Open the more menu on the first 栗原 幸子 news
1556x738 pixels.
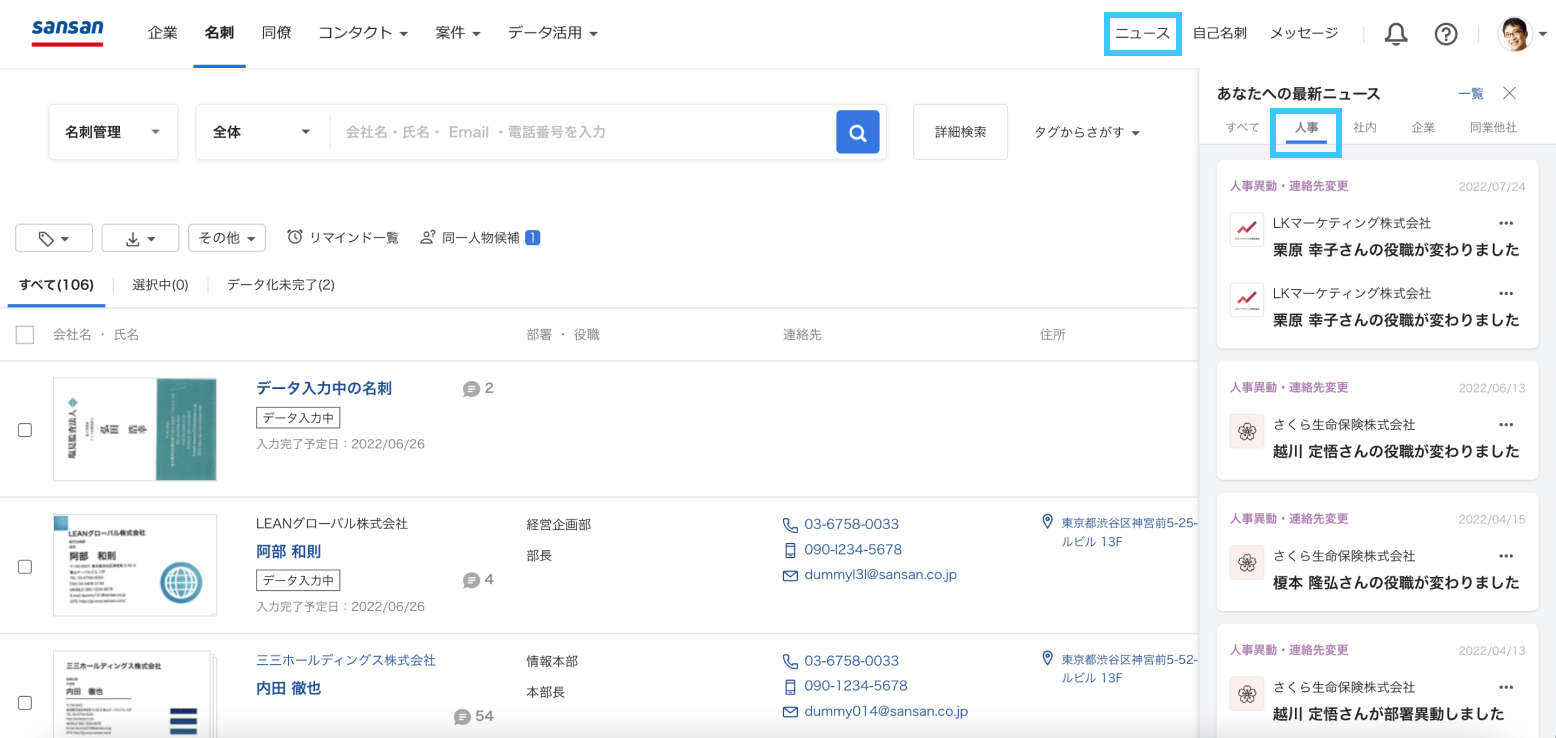[x=1506, y=223]
